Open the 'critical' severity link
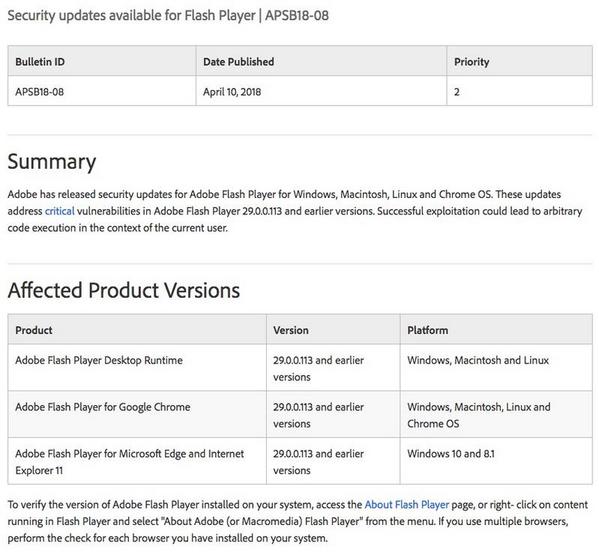 point(60,211)
